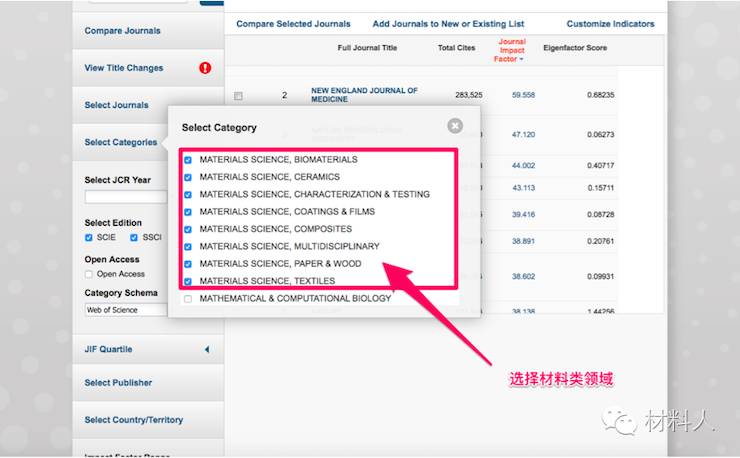Click the Full Journal Title column header
The height and width of the screenshot is (458, 740).
(x=367, y=48)
